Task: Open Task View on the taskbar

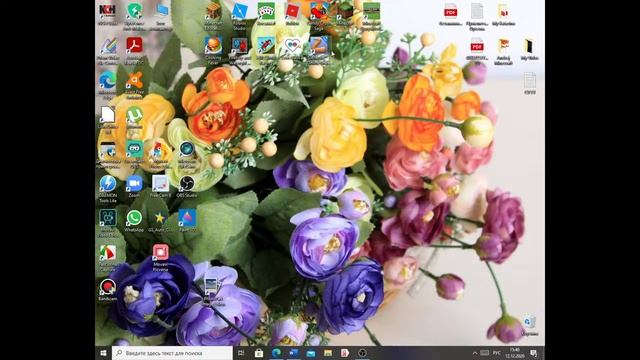Action: pos(241,353)
